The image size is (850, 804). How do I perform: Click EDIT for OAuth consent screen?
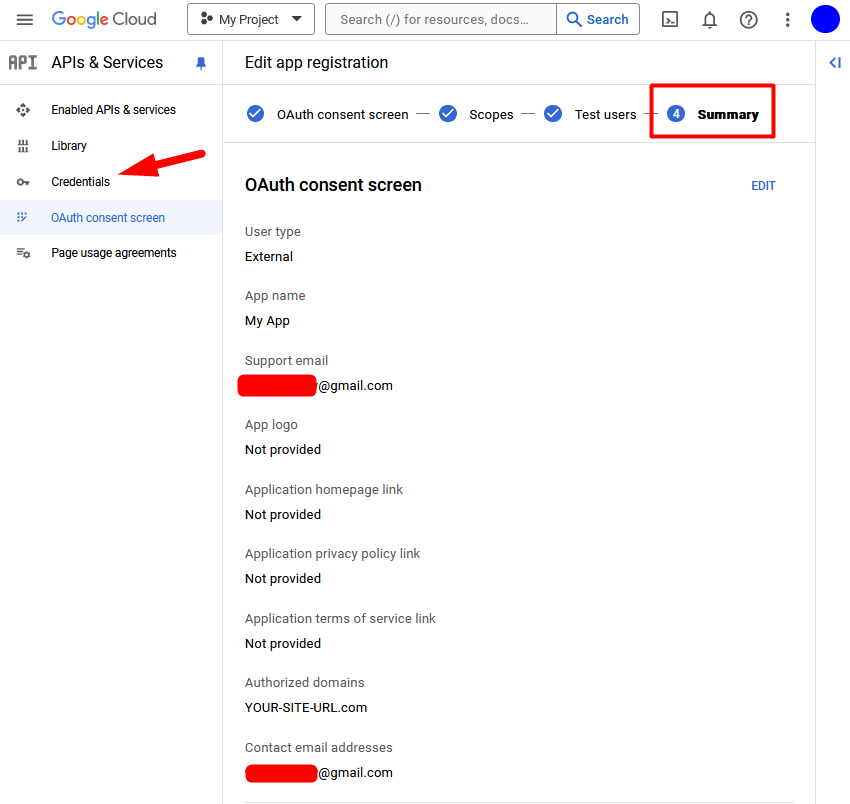pos(763,186)
